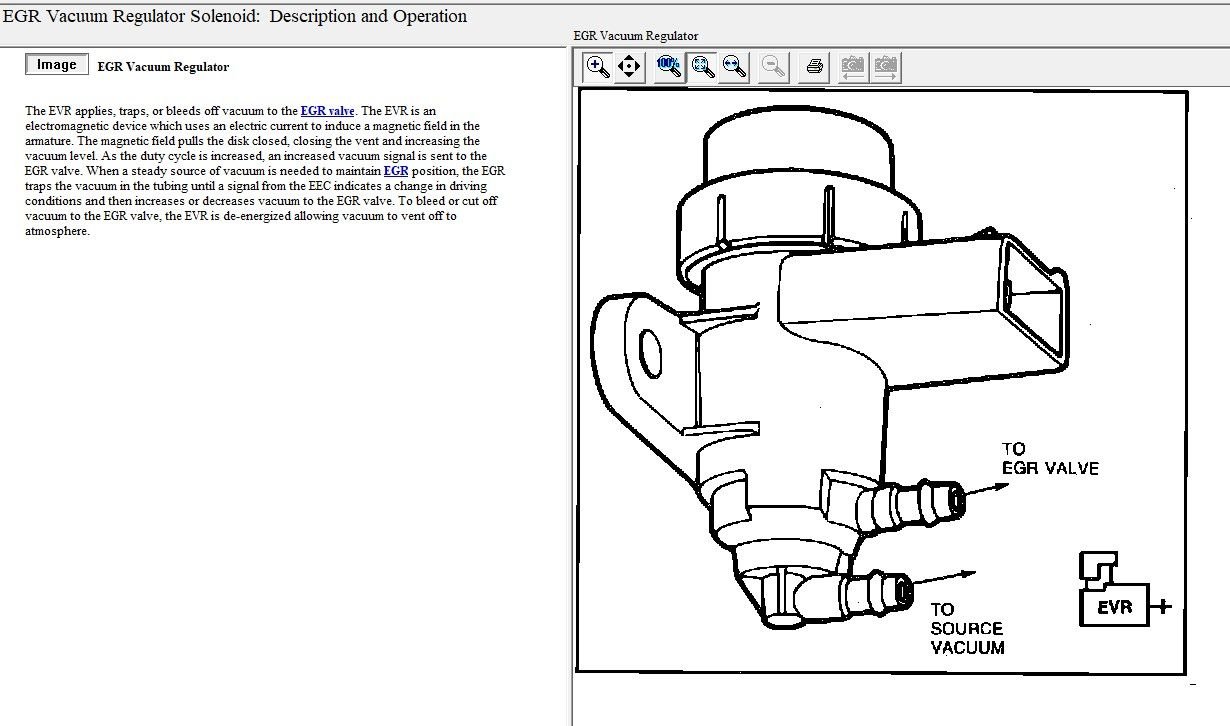The width and height of the screenshot is (1230, 726).
Task: Follow the 'EGR' link before 'position'
Action: pyautogui.click(x=396, y=171)
